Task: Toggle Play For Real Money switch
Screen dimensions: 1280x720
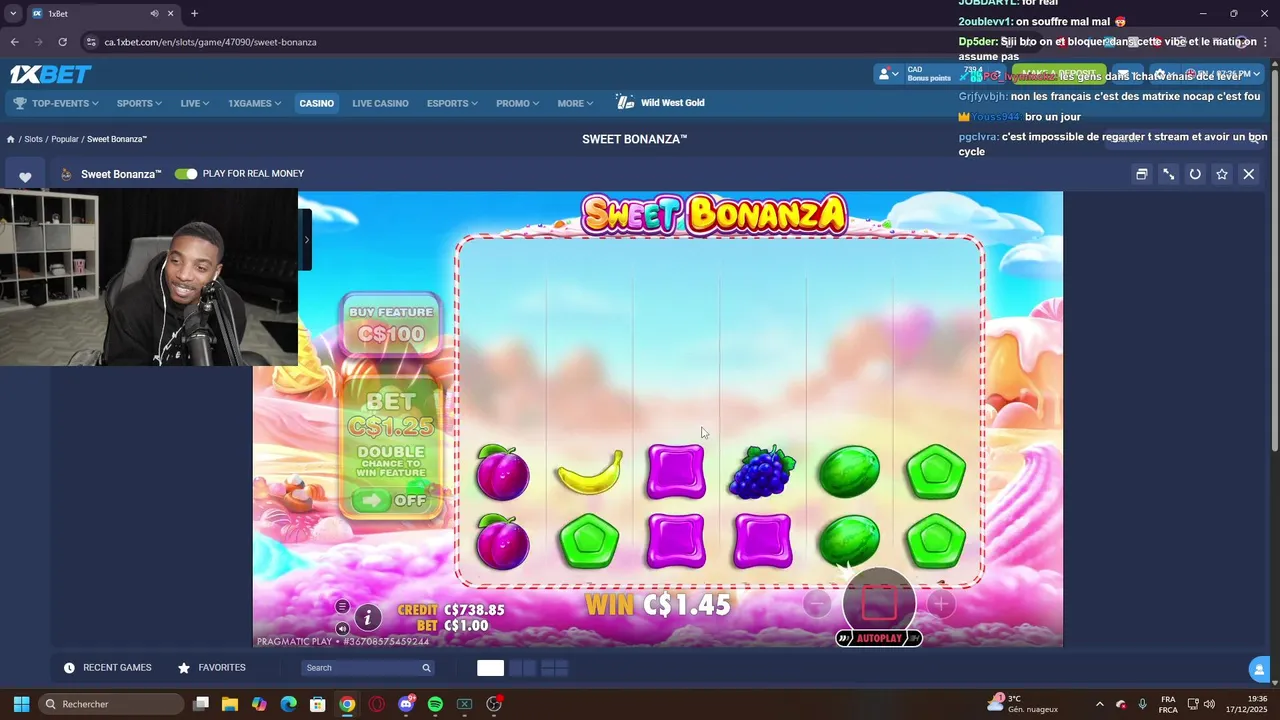Action: pos(186,174)
